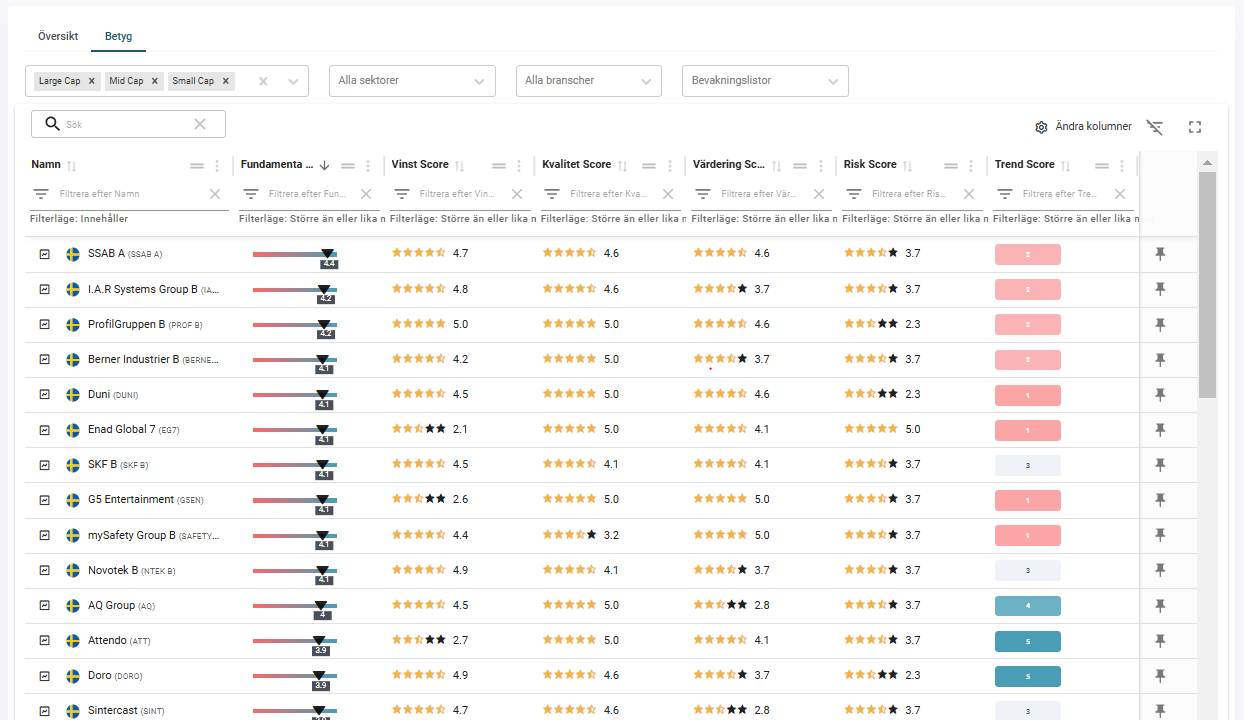Pin the Attendo row

tap(1160, 640)
